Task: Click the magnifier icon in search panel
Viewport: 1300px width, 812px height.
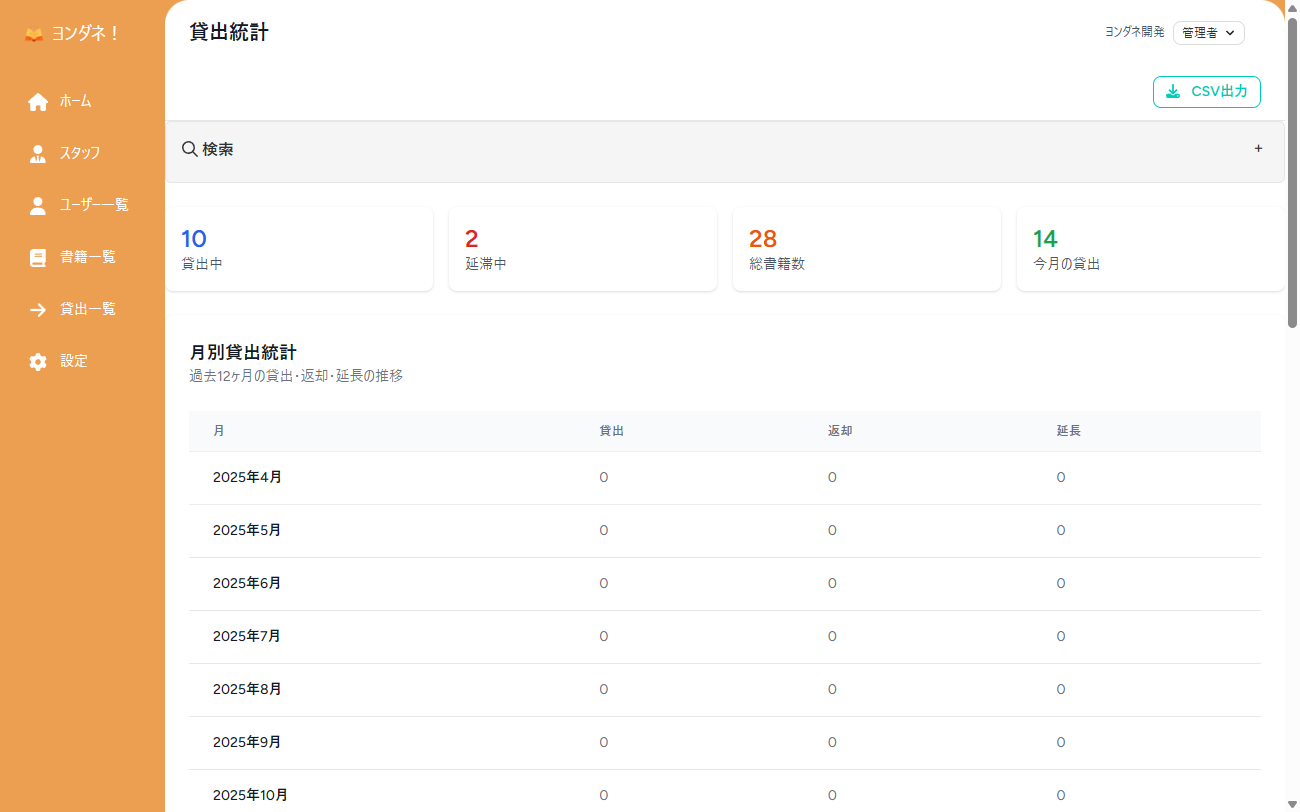Action: (189, 149)
